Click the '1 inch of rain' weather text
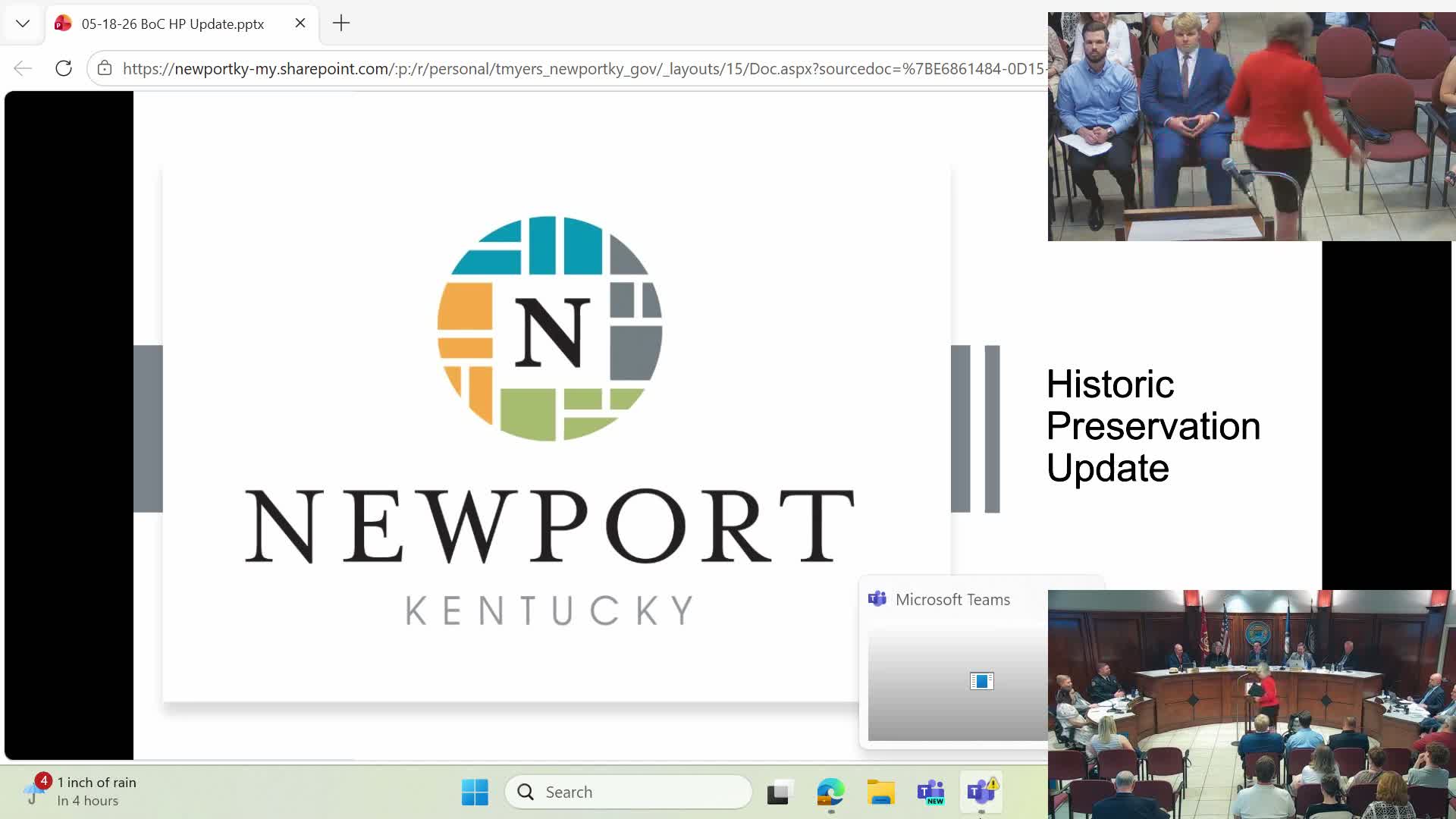 pyautogui.click(x=97, y=782)
